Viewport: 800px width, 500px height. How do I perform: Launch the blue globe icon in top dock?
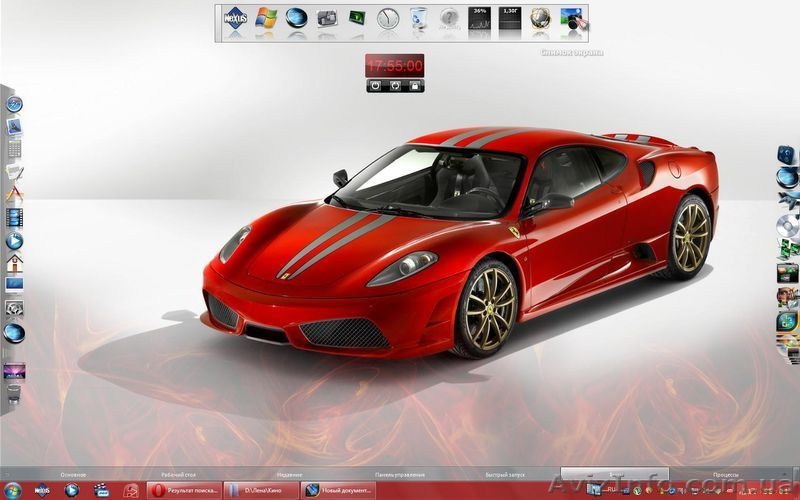296,18
